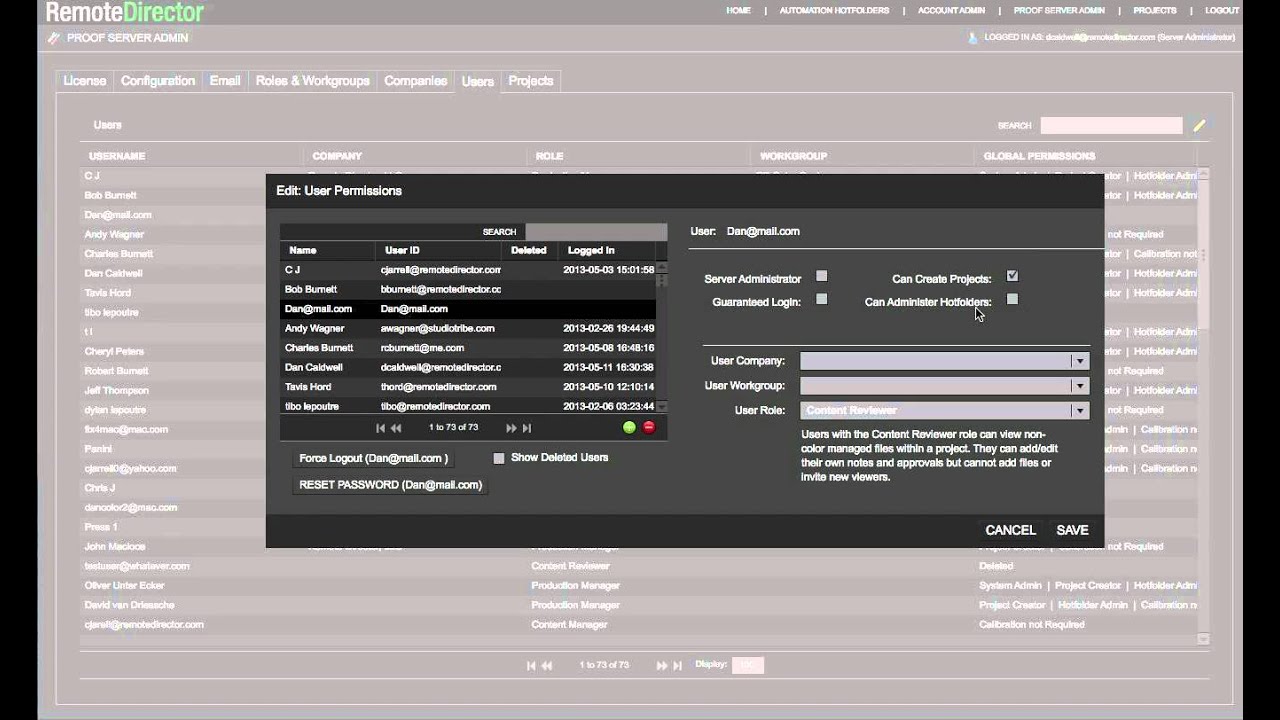Click RESET PASSWORD (Dan@mail.com) button
The image size is (1280, 720).
(390, 485)
